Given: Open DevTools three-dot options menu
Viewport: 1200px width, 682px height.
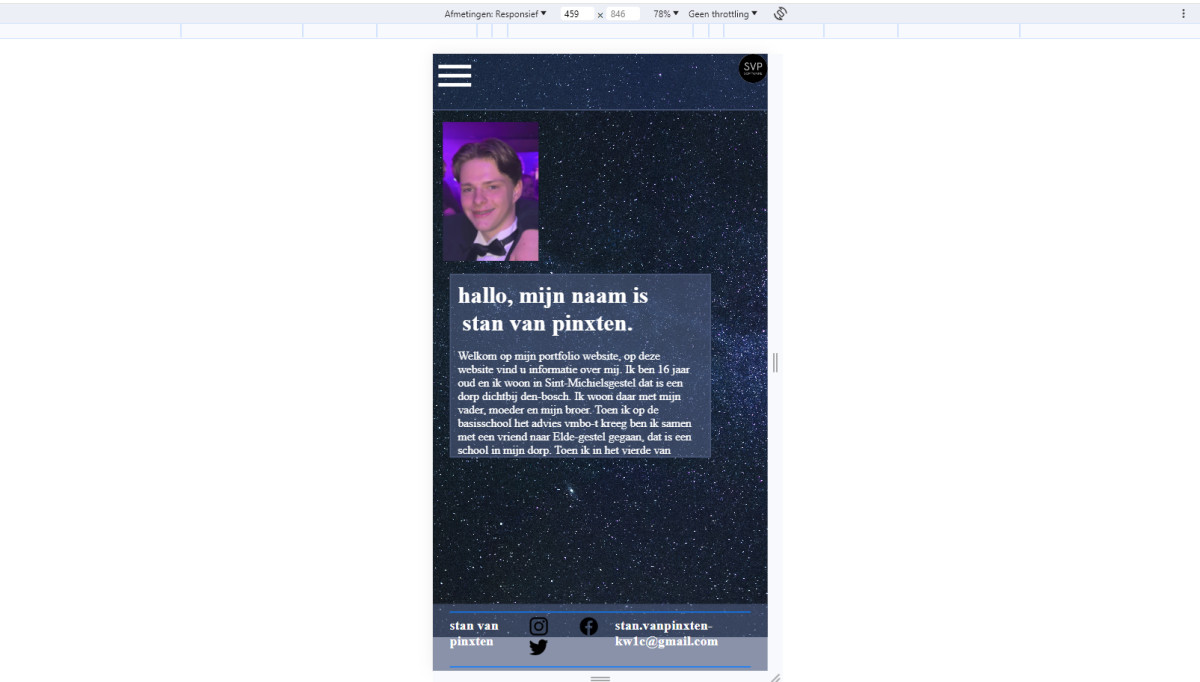Looking at the screenshot, I should tap(1184, 14).
